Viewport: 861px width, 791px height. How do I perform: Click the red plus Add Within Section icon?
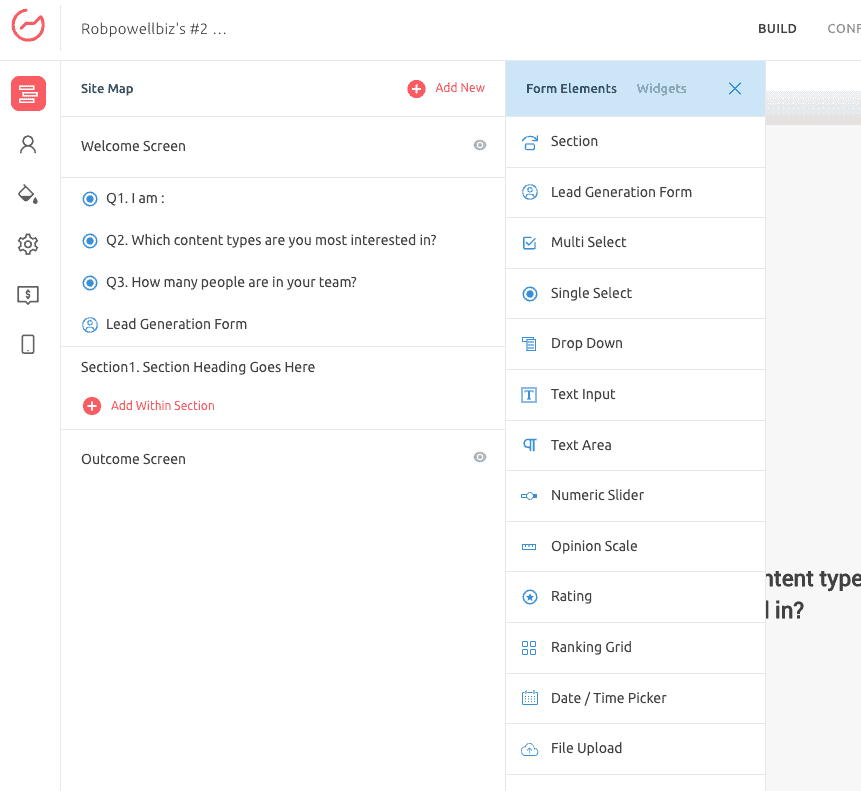tap(92, 406)
